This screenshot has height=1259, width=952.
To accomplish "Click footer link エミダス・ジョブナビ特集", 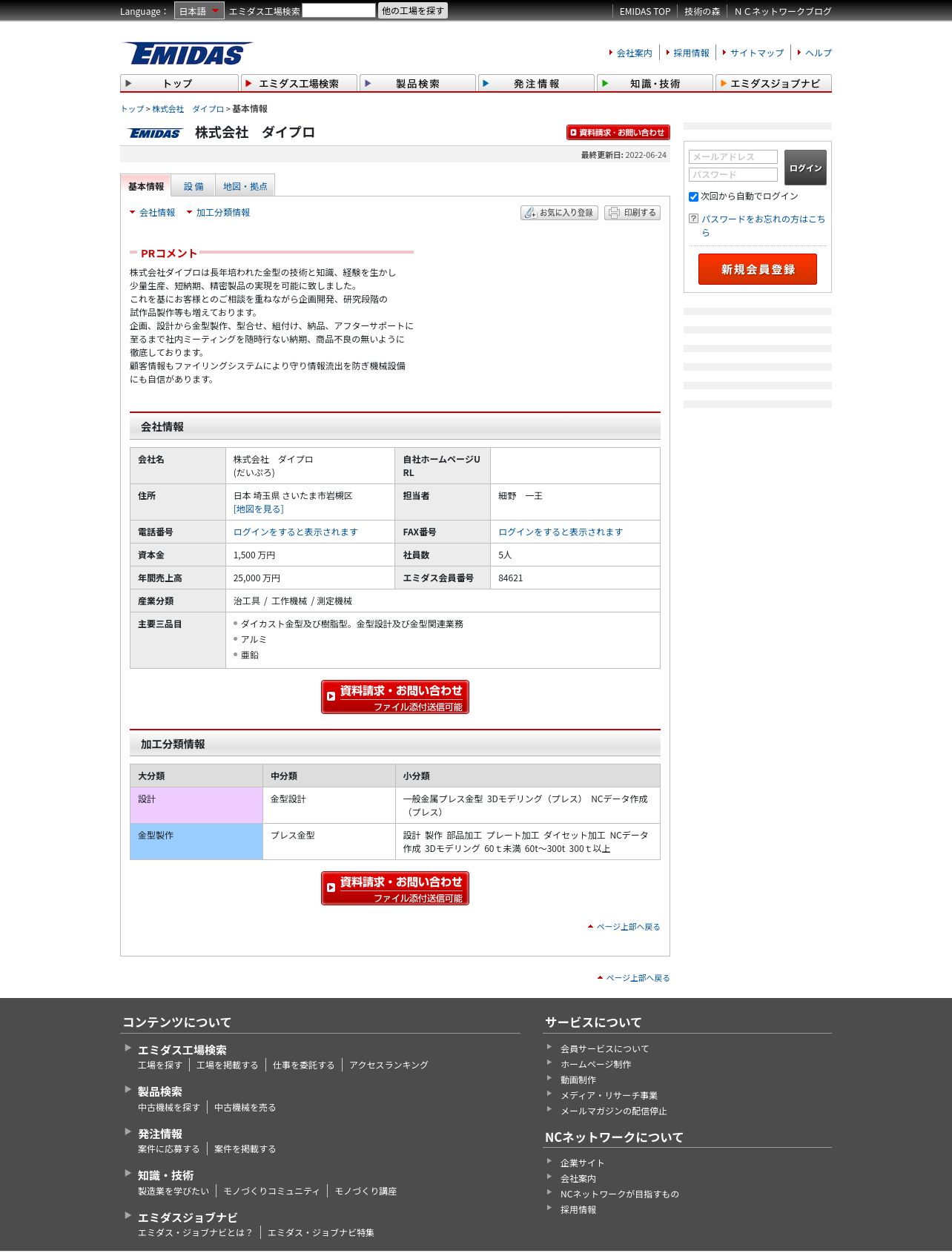I will (321, 1233).
